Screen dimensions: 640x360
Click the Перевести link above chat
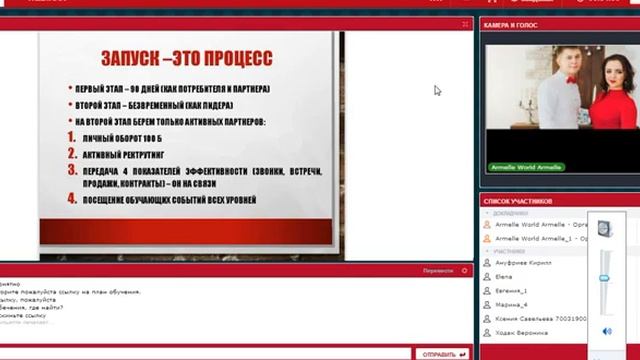pos(438,271)
